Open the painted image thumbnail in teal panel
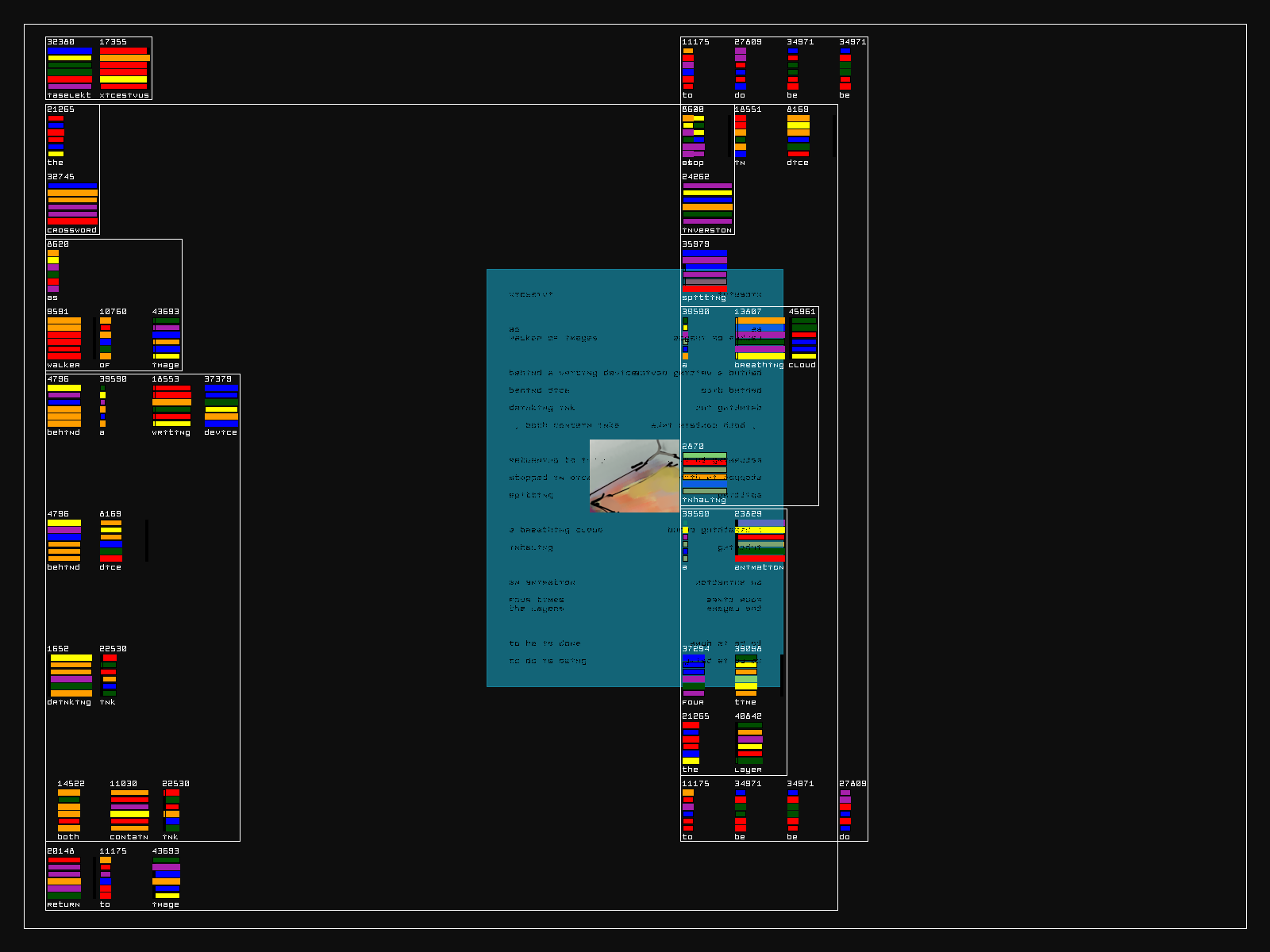Image resolution: width=1270 pixels, height=952 pixels. [634, 476]
